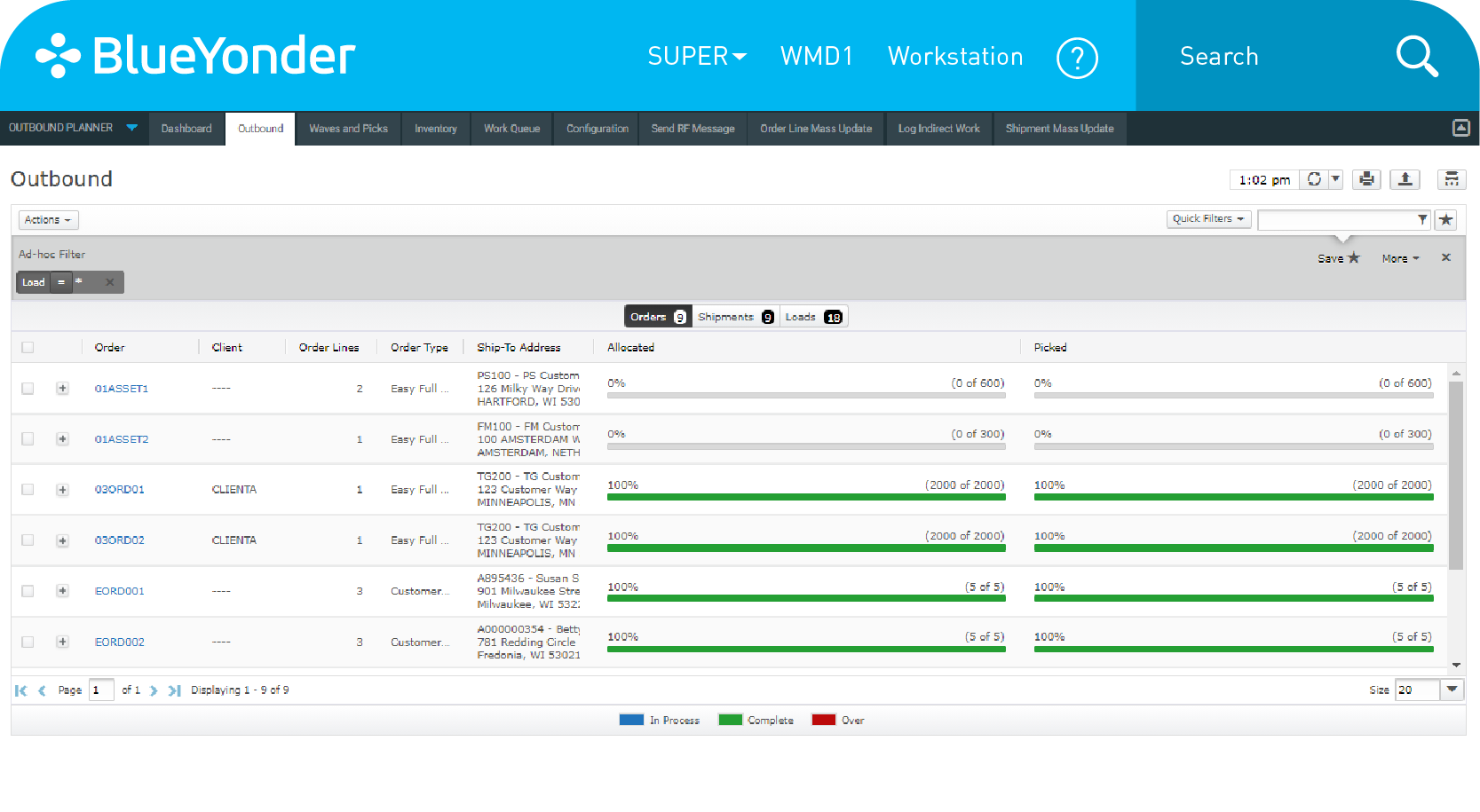The width and height of the screenshot is (1480, 812).
Task: Check the select-all checkbox in the grid header
Action: pos(28,347)
